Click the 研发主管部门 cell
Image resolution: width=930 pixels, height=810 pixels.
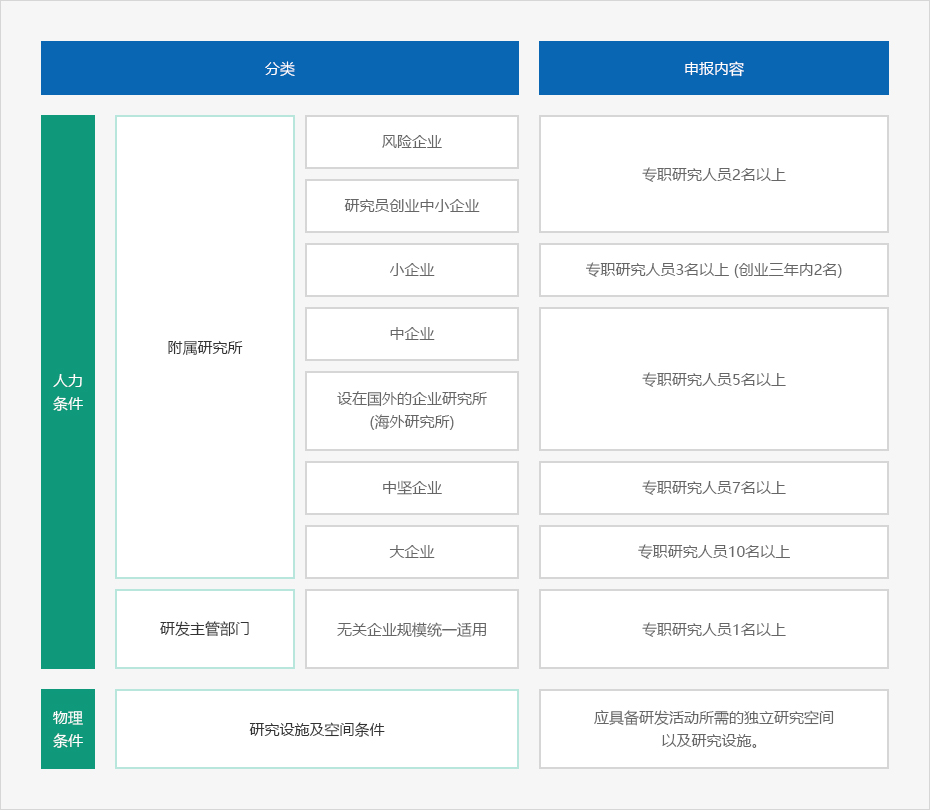(x=205, y=629)
